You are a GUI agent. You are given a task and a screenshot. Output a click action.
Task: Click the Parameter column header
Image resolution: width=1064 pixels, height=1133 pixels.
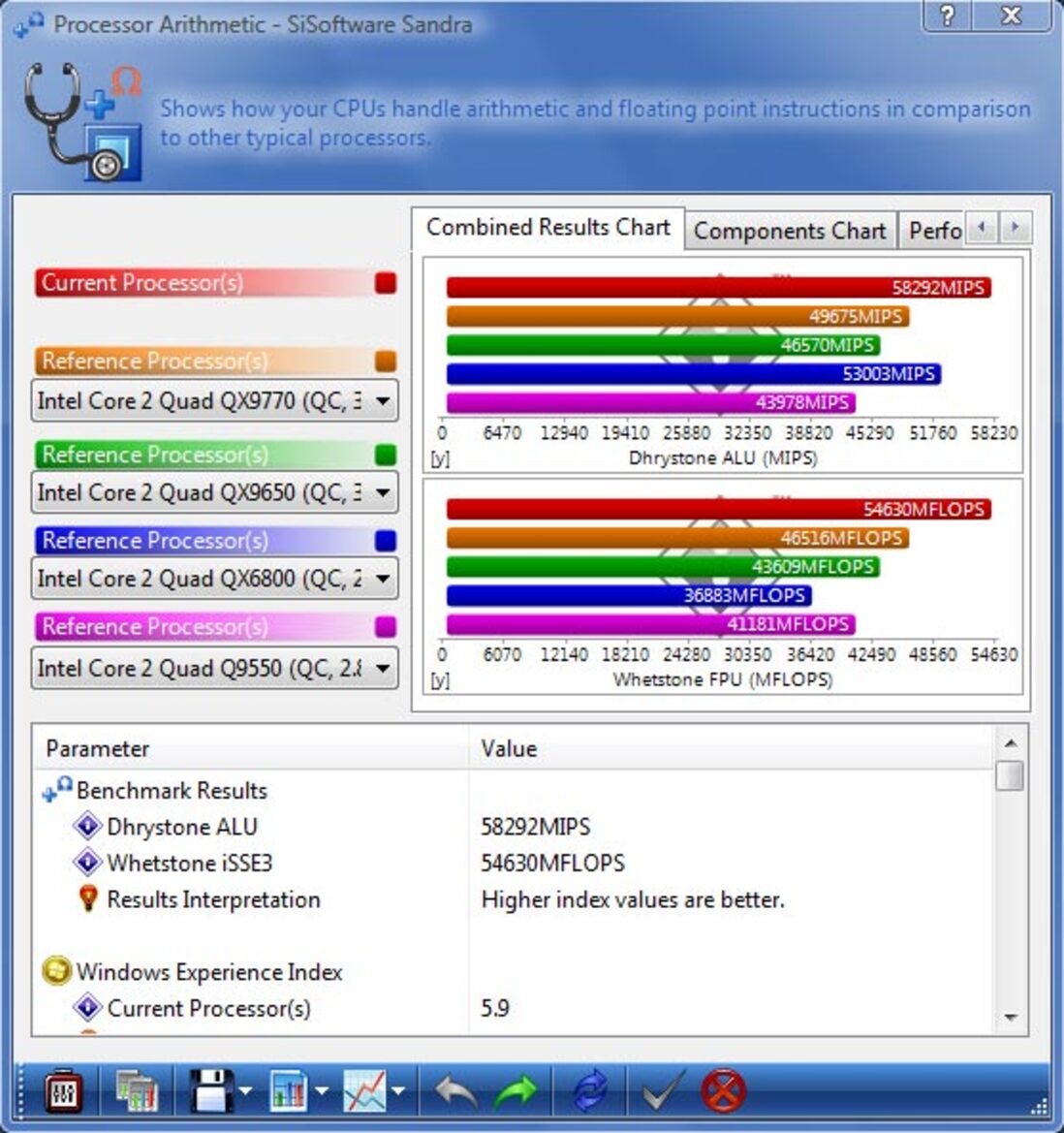pos(250,748)
